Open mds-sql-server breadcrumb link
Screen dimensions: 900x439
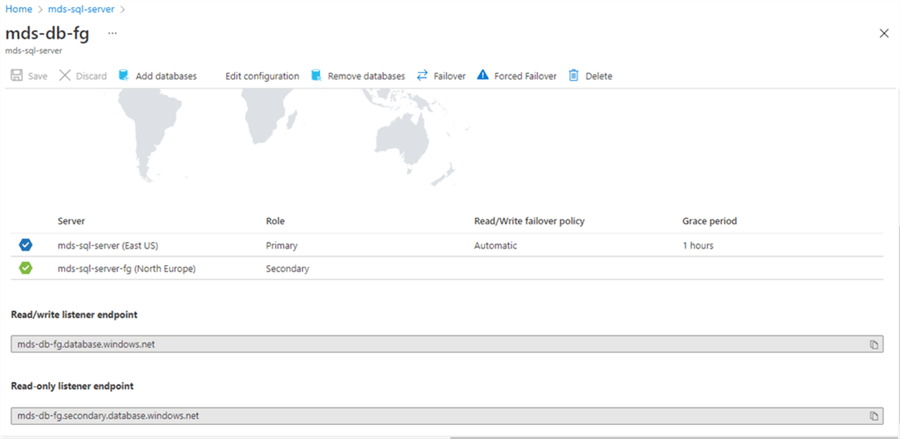click(81, 9)
